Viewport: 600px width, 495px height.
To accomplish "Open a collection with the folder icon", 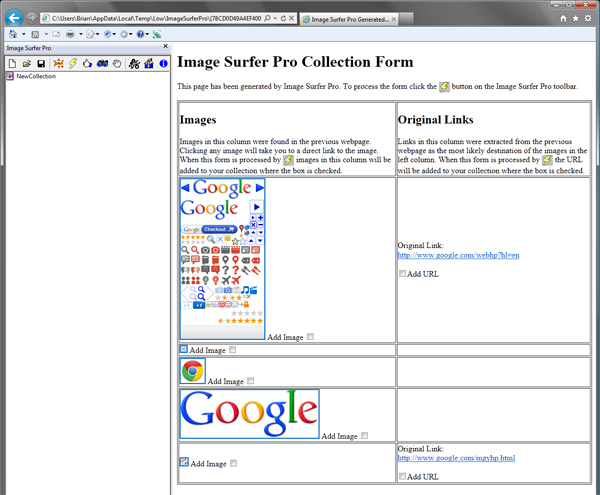I will pos(25,63).
